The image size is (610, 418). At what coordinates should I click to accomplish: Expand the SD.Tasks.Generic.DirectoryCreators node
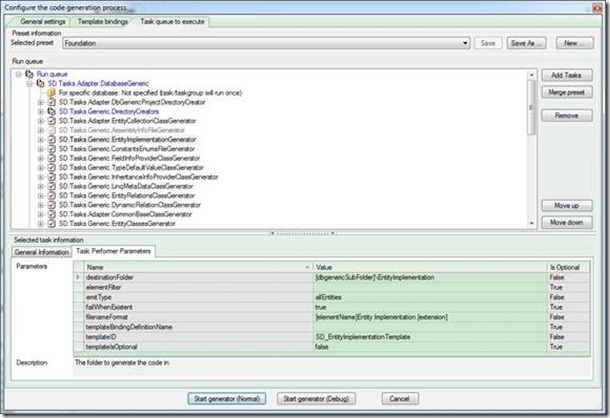[x=40, y=111]
